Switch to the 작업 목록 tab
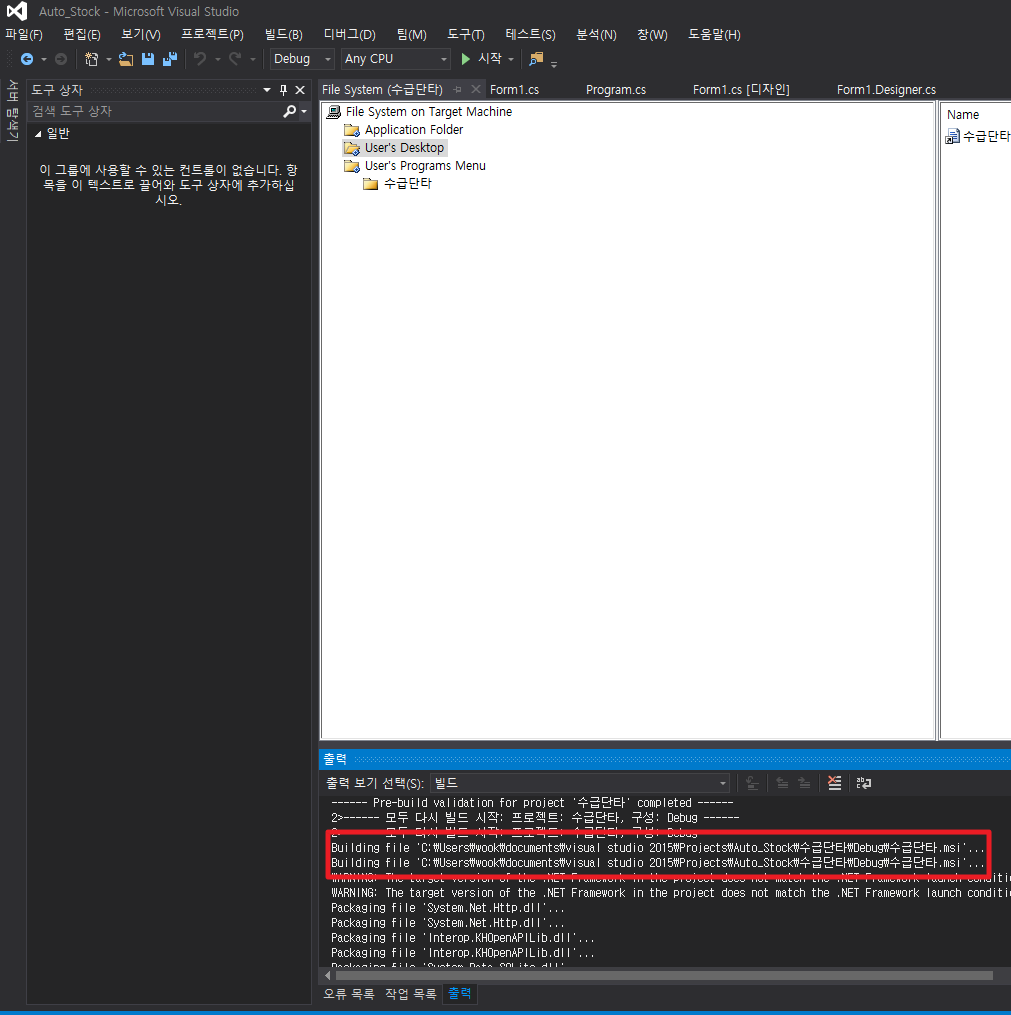This screenshot has height=1015, width=1011. (x=410, y=994)
